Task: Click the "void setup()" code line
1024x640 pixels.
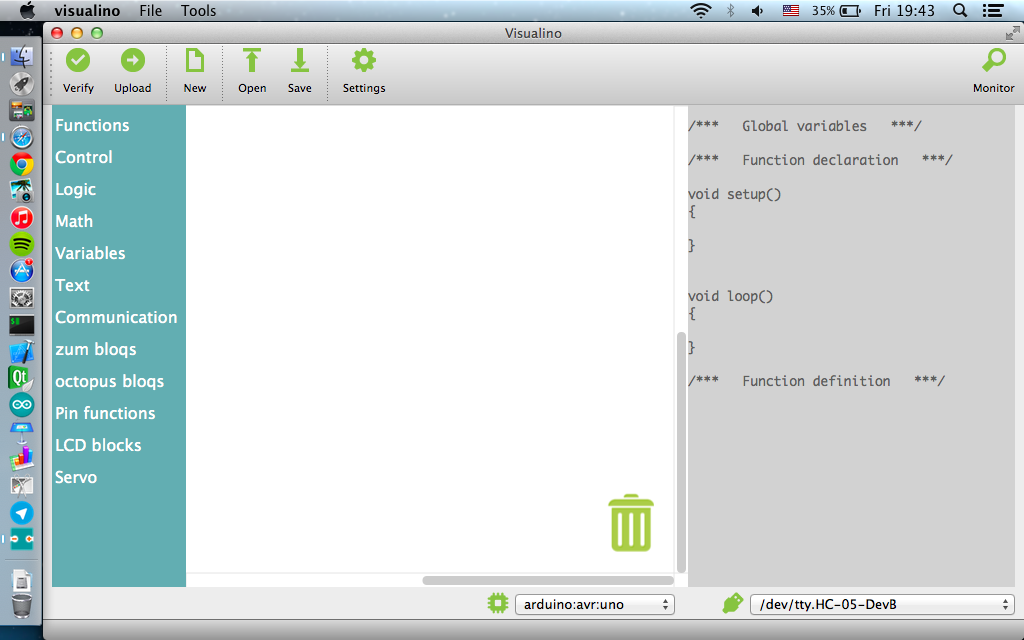Action: (x=735, y=194)
